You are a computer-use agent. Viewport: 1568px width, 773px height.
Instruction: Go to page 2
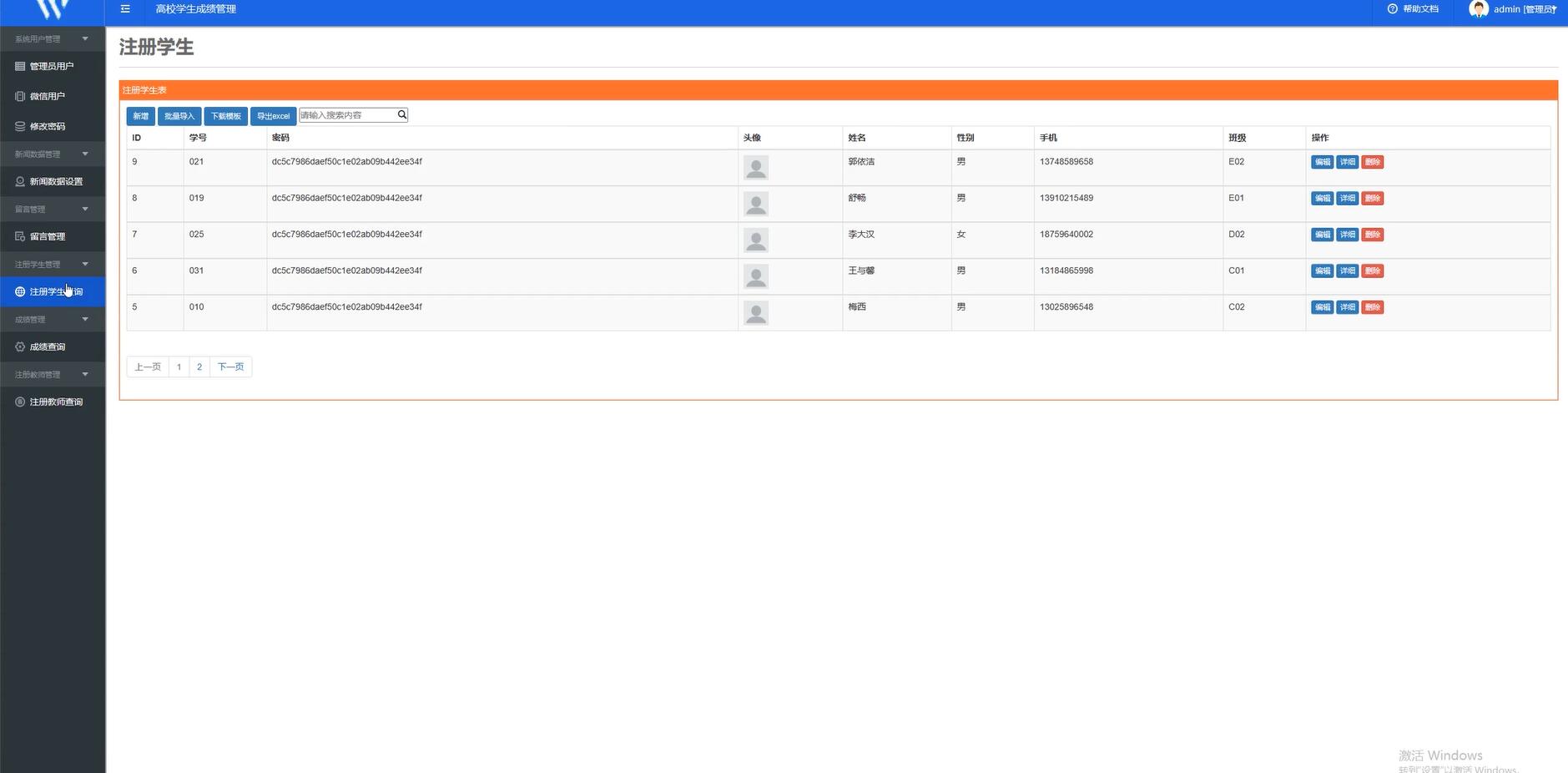199,366
